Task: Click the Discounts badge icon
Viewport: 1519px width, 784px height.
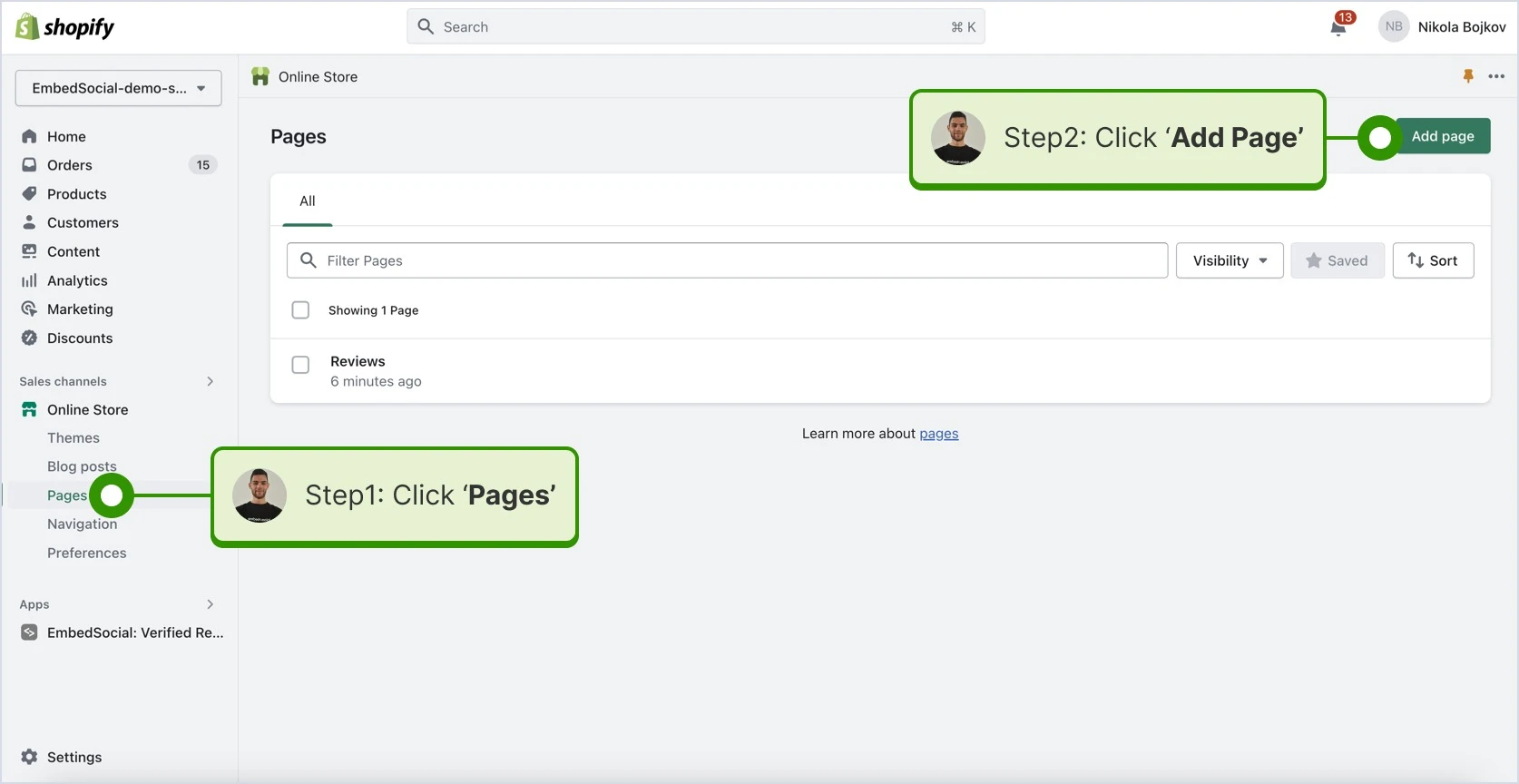Action: pyautogui.click(x=29, y=338)
